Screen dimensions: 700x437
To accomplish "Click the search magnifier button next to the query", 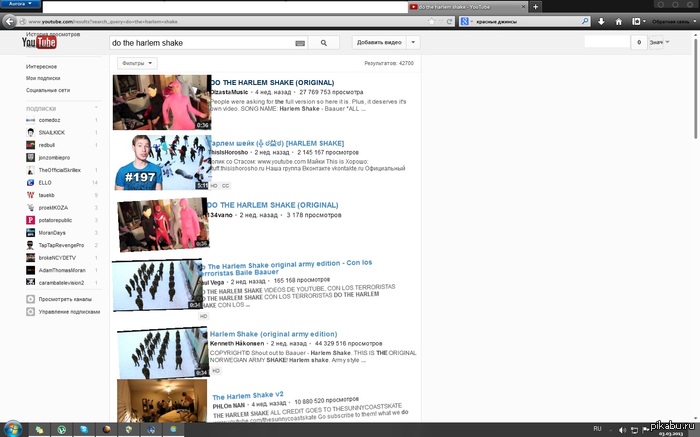I will click(x=324, y=43).
